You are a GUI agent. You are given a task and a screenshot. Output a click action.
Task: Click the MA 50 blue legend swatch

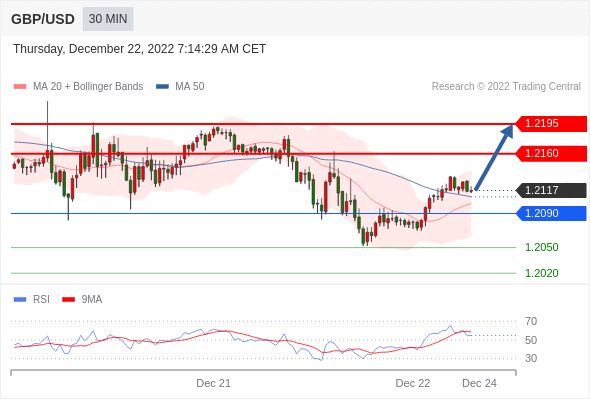[163, 87]
